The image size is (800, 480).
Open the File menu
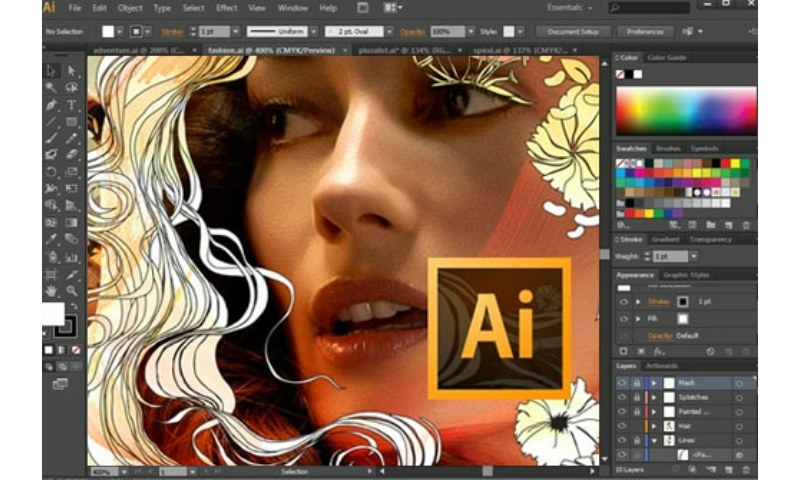(x=75, y=8)
